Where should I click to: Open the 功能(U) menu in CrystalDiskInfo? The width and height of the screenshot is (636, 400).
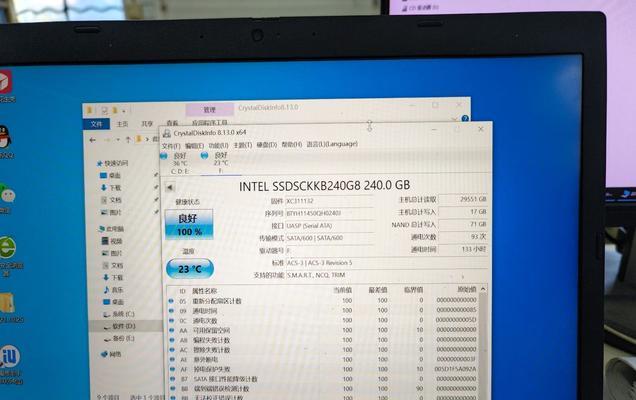[x=218, y=145]
